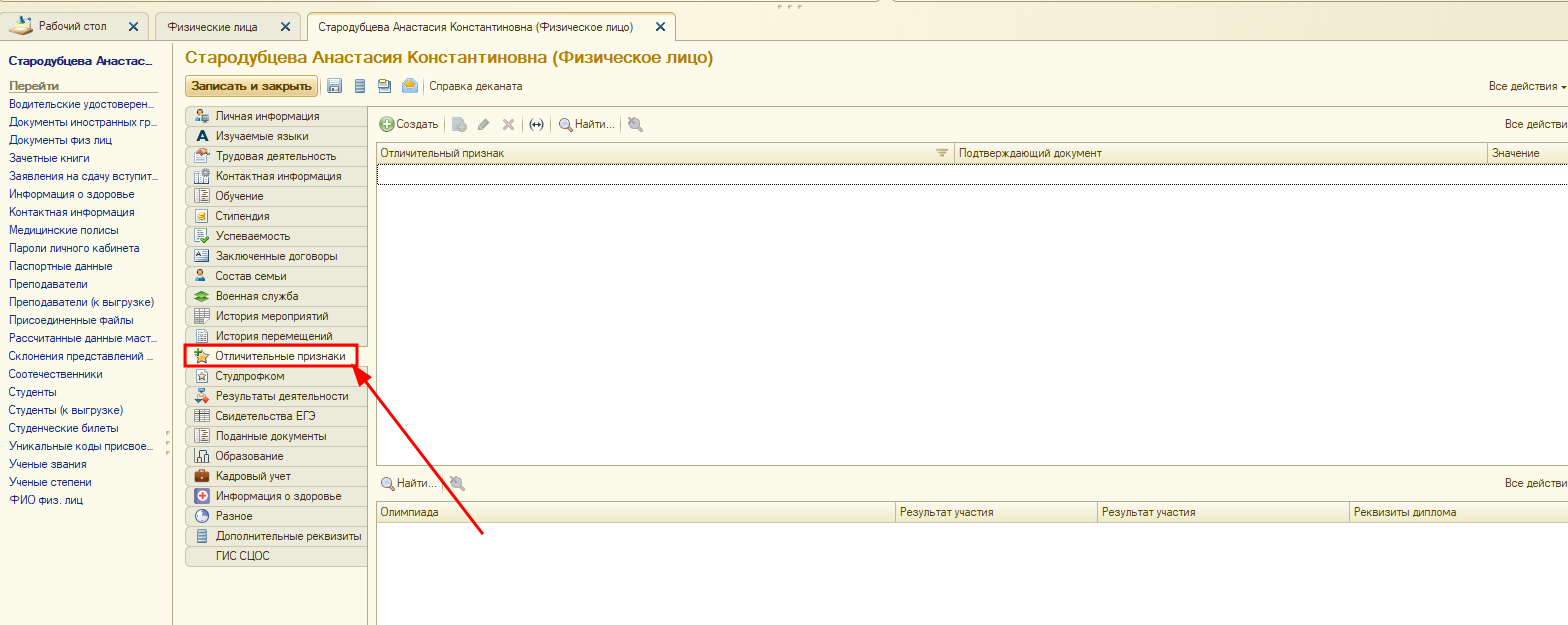Go to Свидетельства ЕГЭ section

pos(265,416)
